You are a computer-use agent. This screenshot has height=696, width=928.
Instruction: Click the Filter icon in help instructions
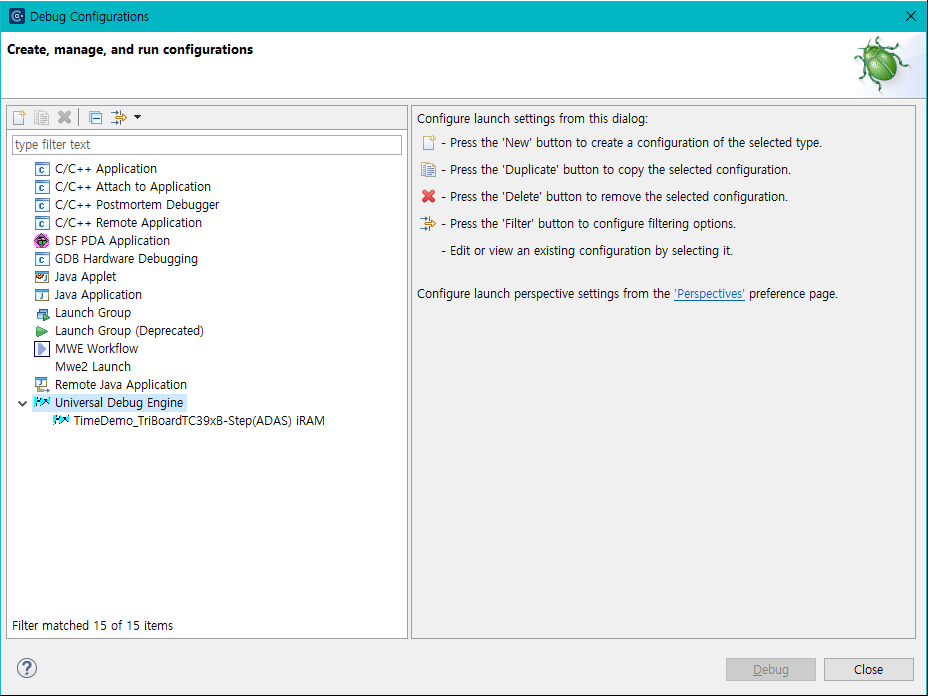click(428, 224)
